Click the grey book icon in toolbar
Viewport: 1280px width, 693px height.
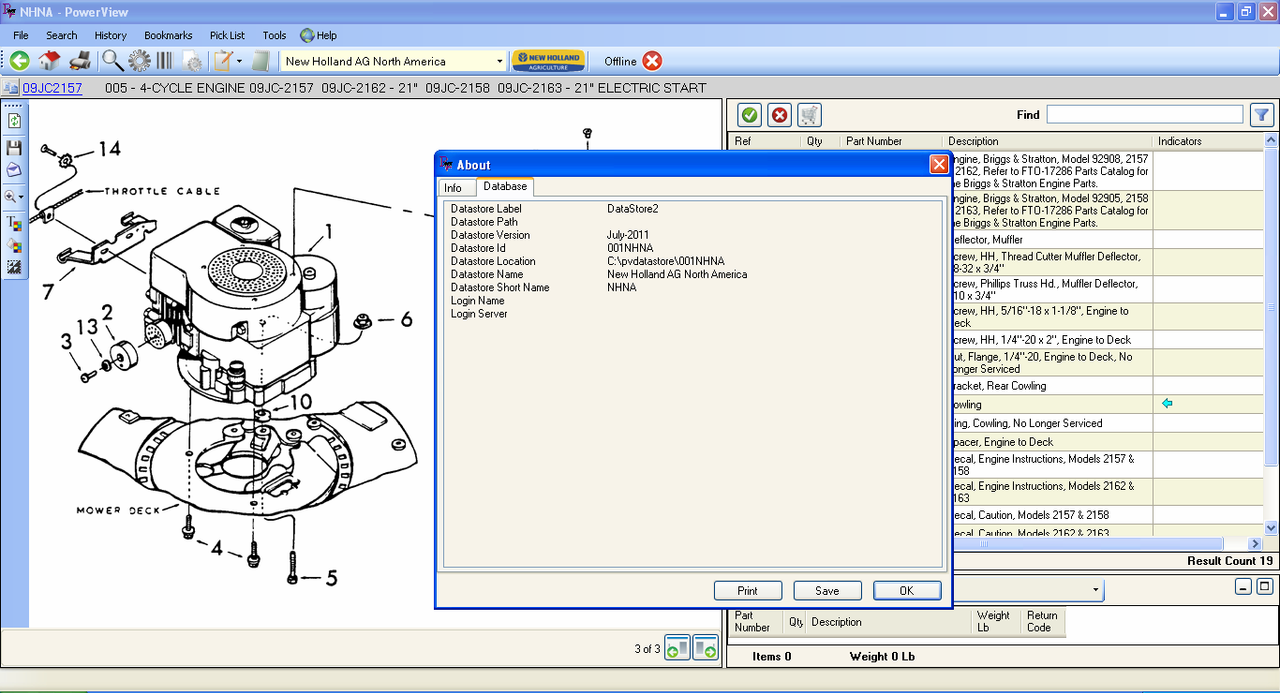[x=261, y=61]
